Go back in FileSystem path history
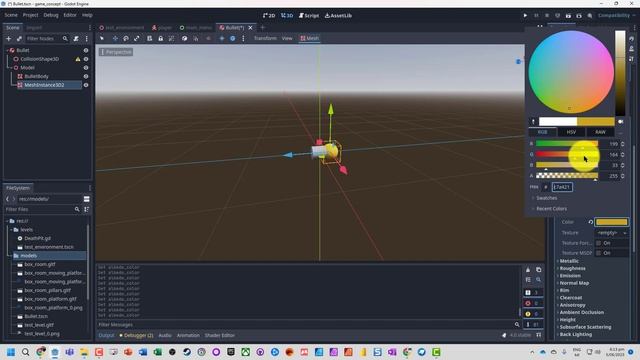Viewport: 640px width, 360px height. click(x=7, y=199)
